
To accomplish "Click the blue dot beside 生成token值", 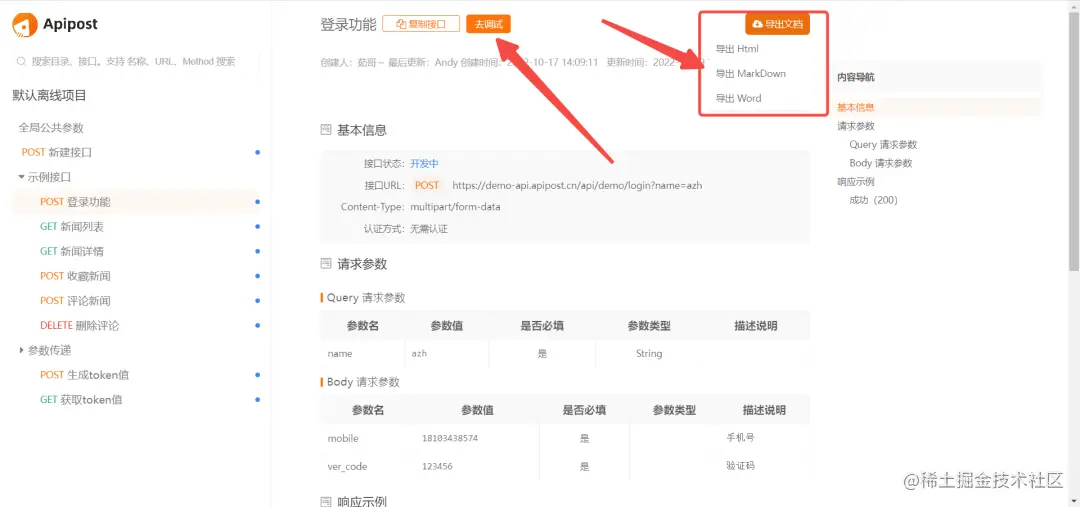I will point(258,375).
